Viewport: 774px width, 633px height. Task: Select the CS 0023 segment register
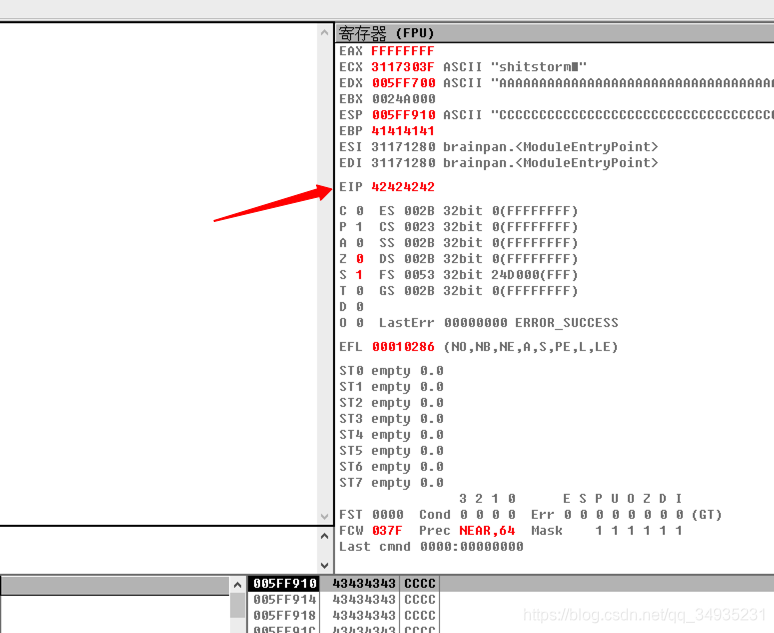click(478, 227)
